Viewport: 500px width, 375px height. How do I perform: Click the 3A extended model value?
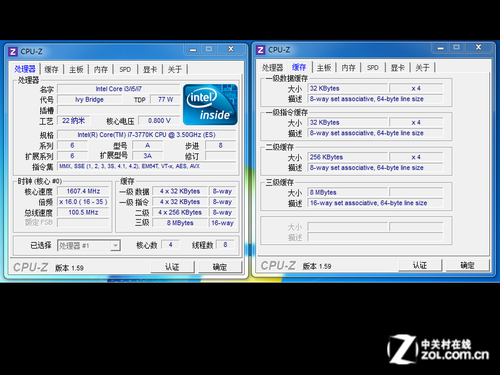(148, 156)
